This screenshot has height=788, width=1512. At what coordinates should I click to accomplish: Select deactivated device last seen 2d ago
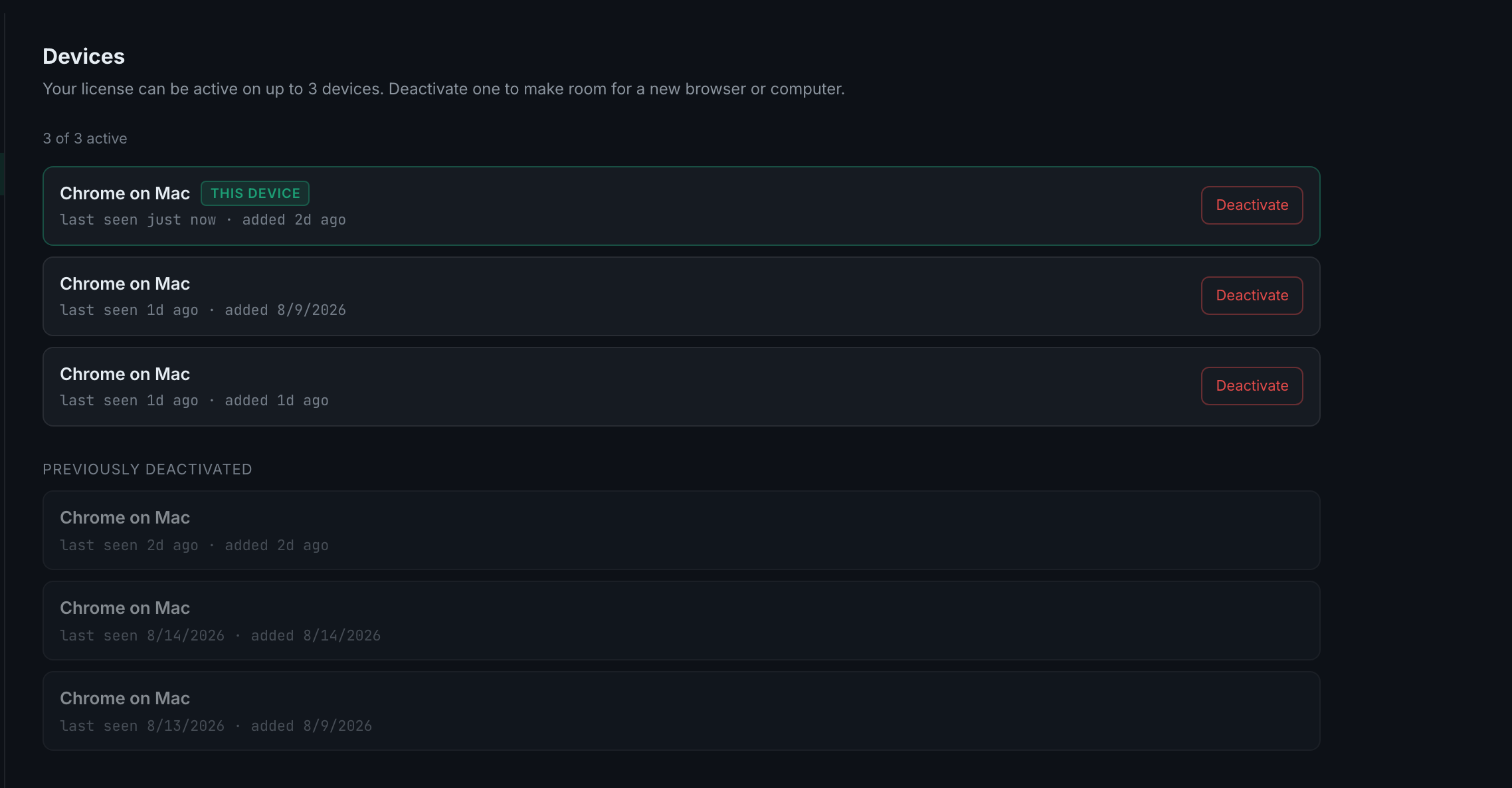point(681,530)
